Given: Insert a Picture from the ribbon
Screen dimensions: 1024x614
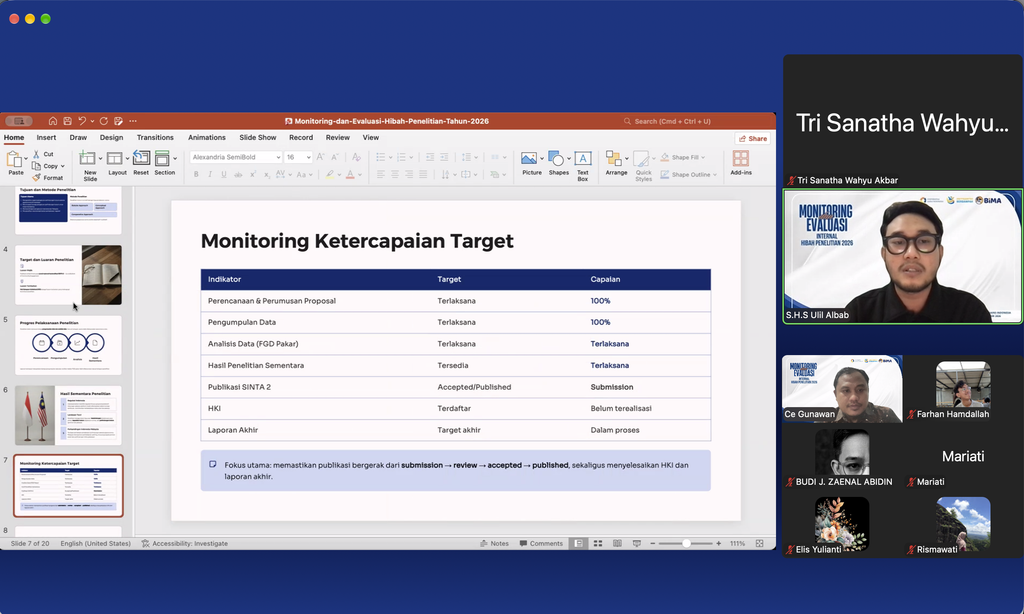Looking at the screenshot, I should [531, 163].
